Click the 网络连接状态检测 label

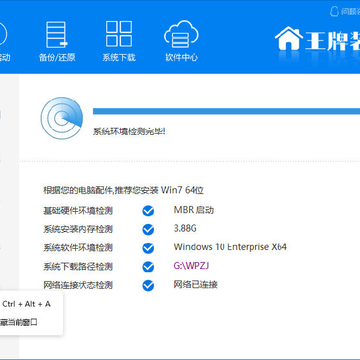point(78,285)
